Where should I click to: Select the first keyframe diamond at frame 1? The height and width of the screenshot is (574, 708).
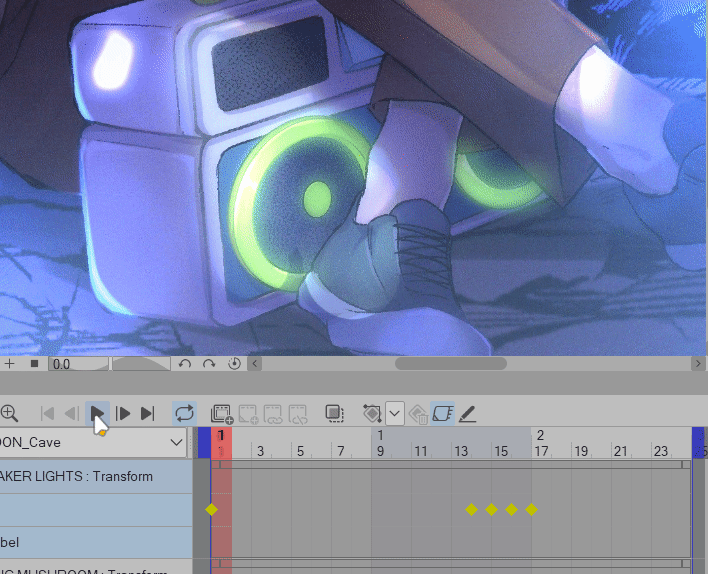click(x=211, y=509)
